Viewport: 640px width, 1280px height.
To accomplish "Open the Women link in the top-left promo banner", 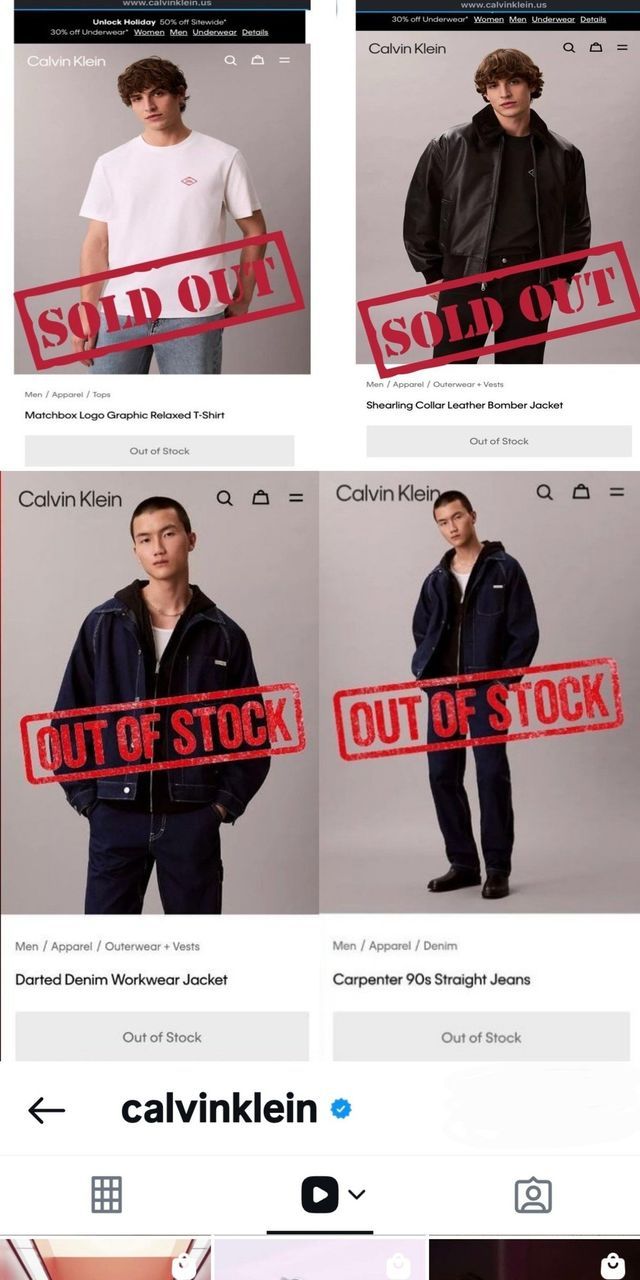I will pos(149,32).
